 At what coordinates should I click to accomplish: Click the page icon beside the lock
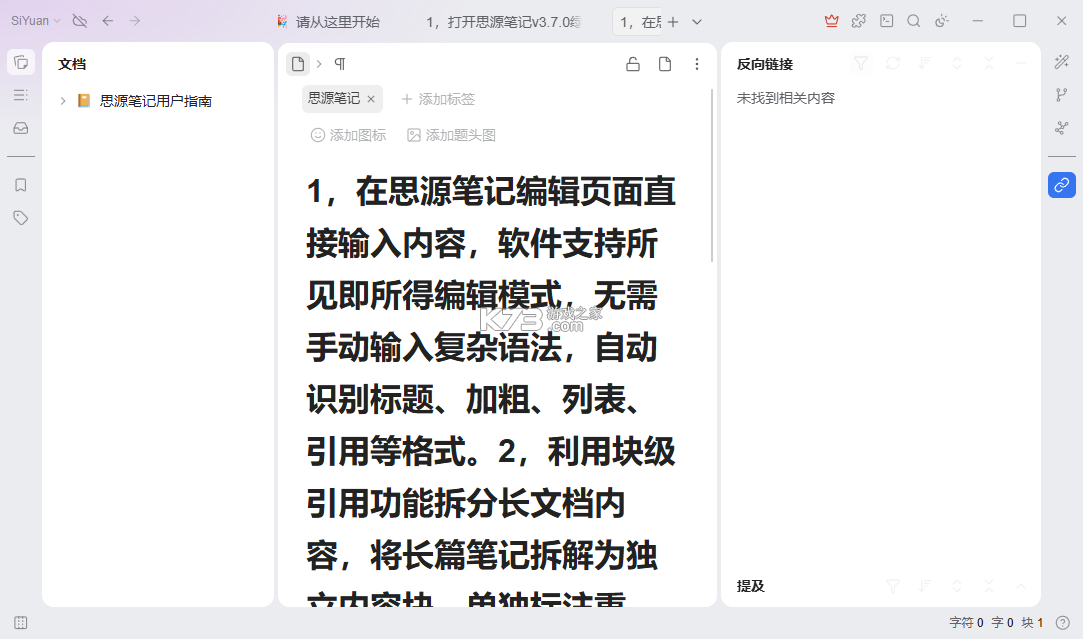[664, 64]
